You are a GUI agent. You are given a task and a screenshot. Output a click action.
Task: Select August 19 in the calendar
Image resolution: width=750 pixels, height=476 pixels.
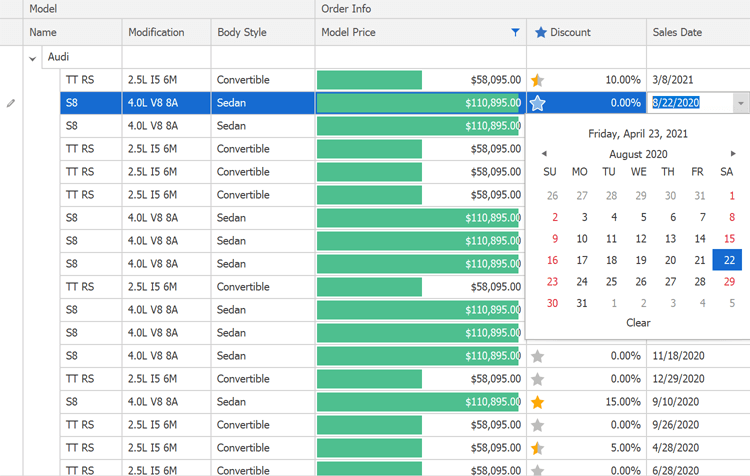[639, 260]
